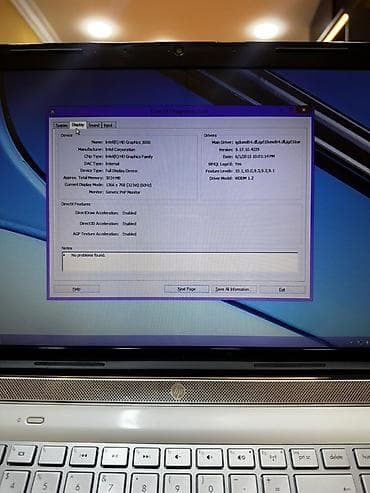
Task: Close the DirectX Diagnostic Tool window
Action: click(304, 109)
